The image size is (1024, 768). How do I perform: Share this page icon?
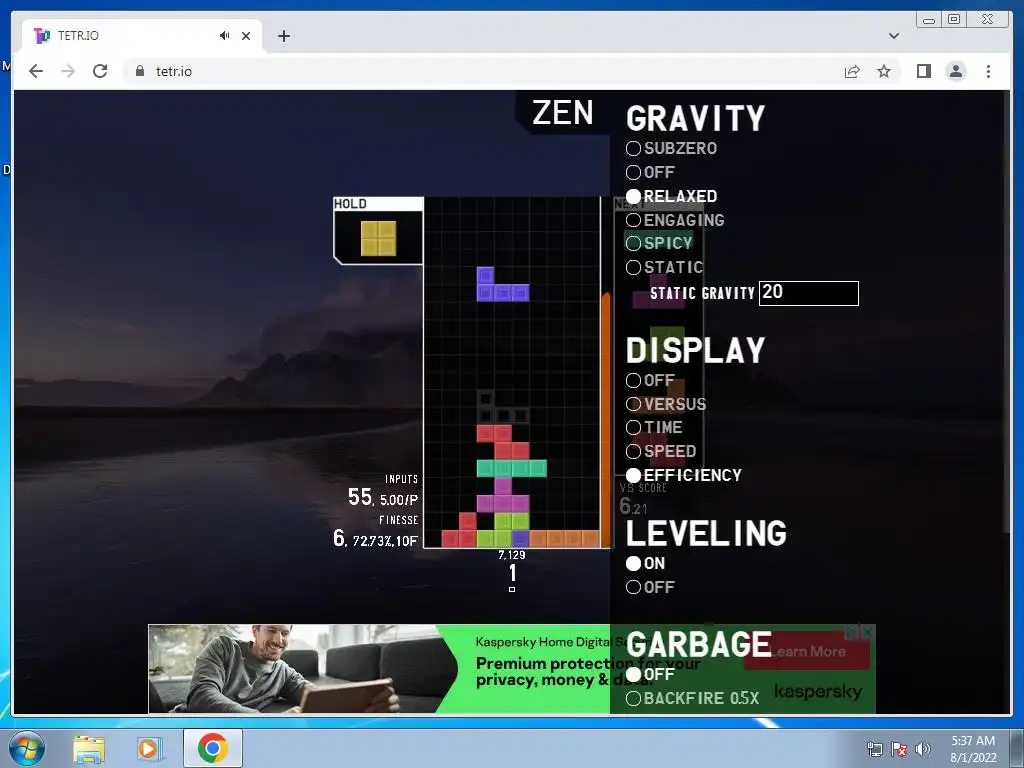click(x=852, y=71)
